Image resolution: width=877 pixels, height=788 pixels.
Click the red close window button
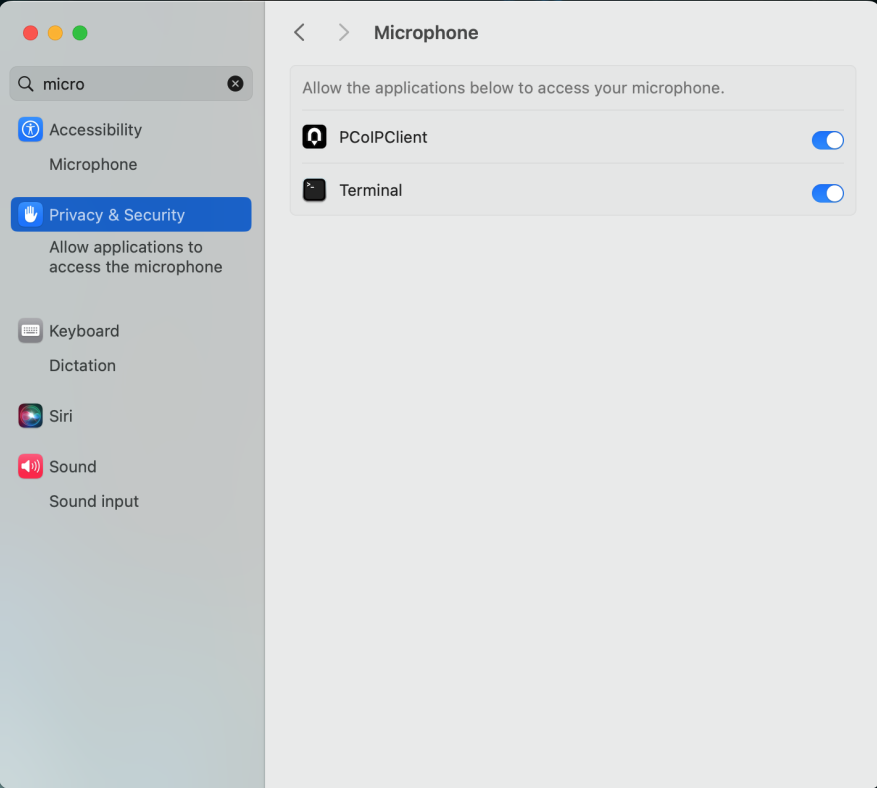tap(30, 33)
